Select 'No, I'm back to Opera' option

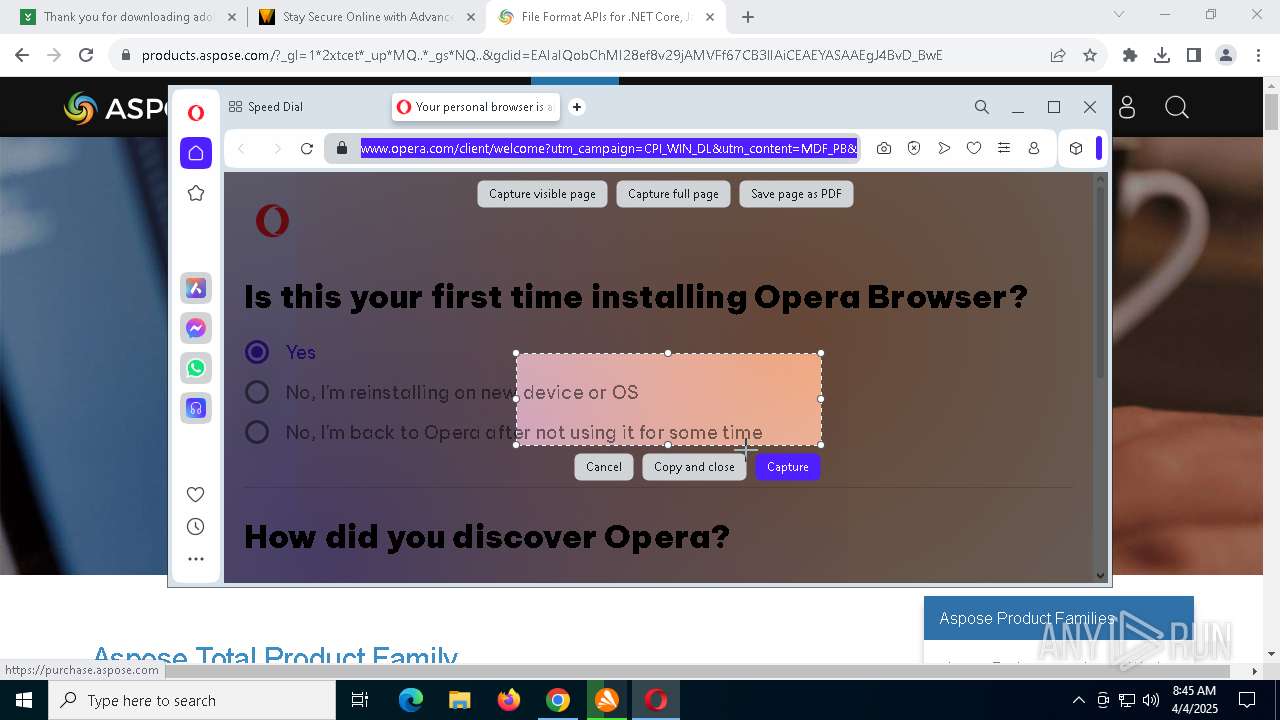(257, 432)
